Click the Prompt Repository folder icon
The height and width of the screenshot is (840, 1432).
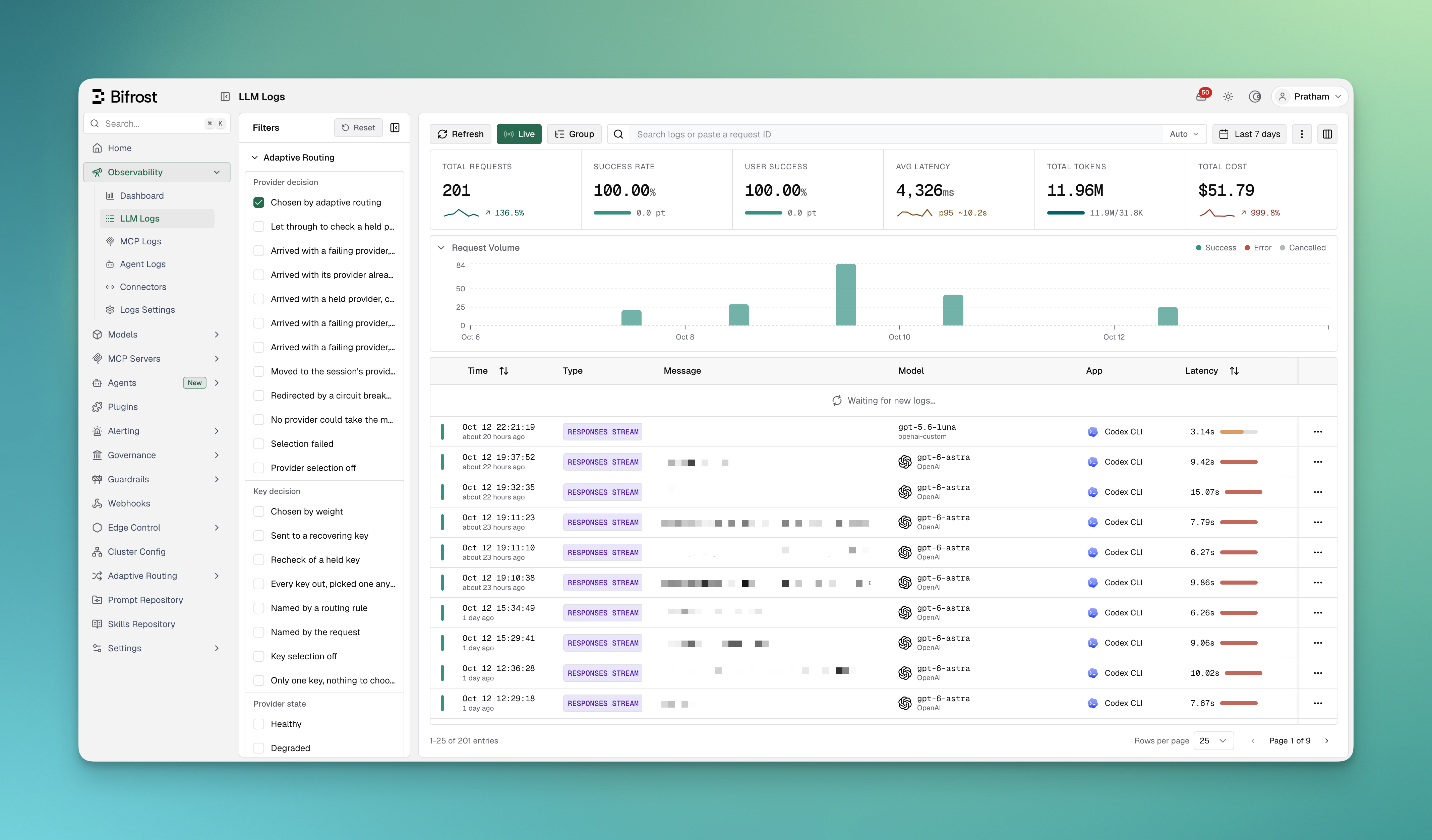coord(97,600)
